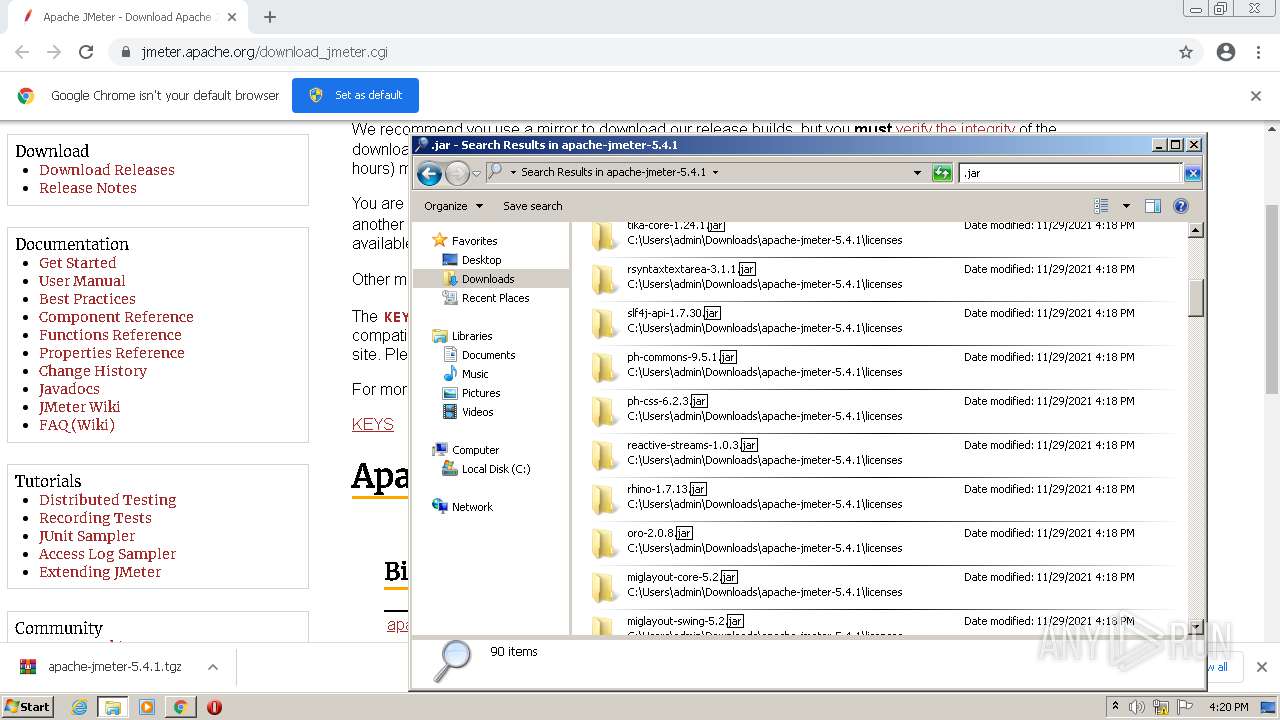Viewport: 1280px width, 720px height.
Task: Open Get Started documentation link
Action: point(77,263)
